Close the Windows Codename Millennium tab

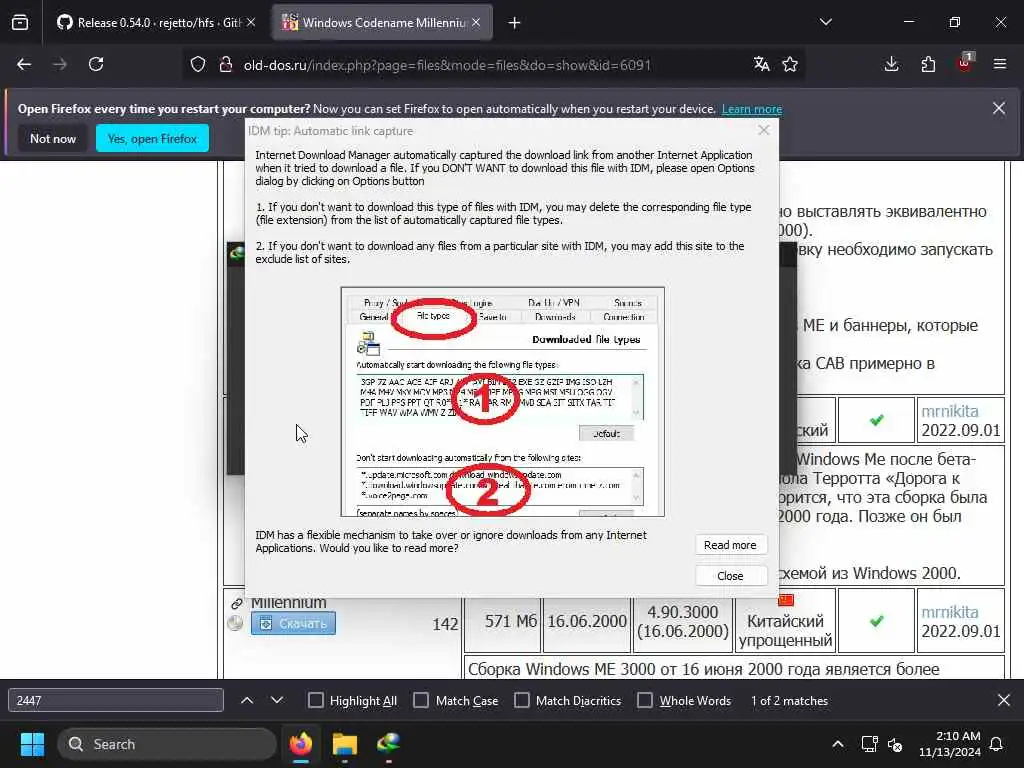(x=476, y=22)
